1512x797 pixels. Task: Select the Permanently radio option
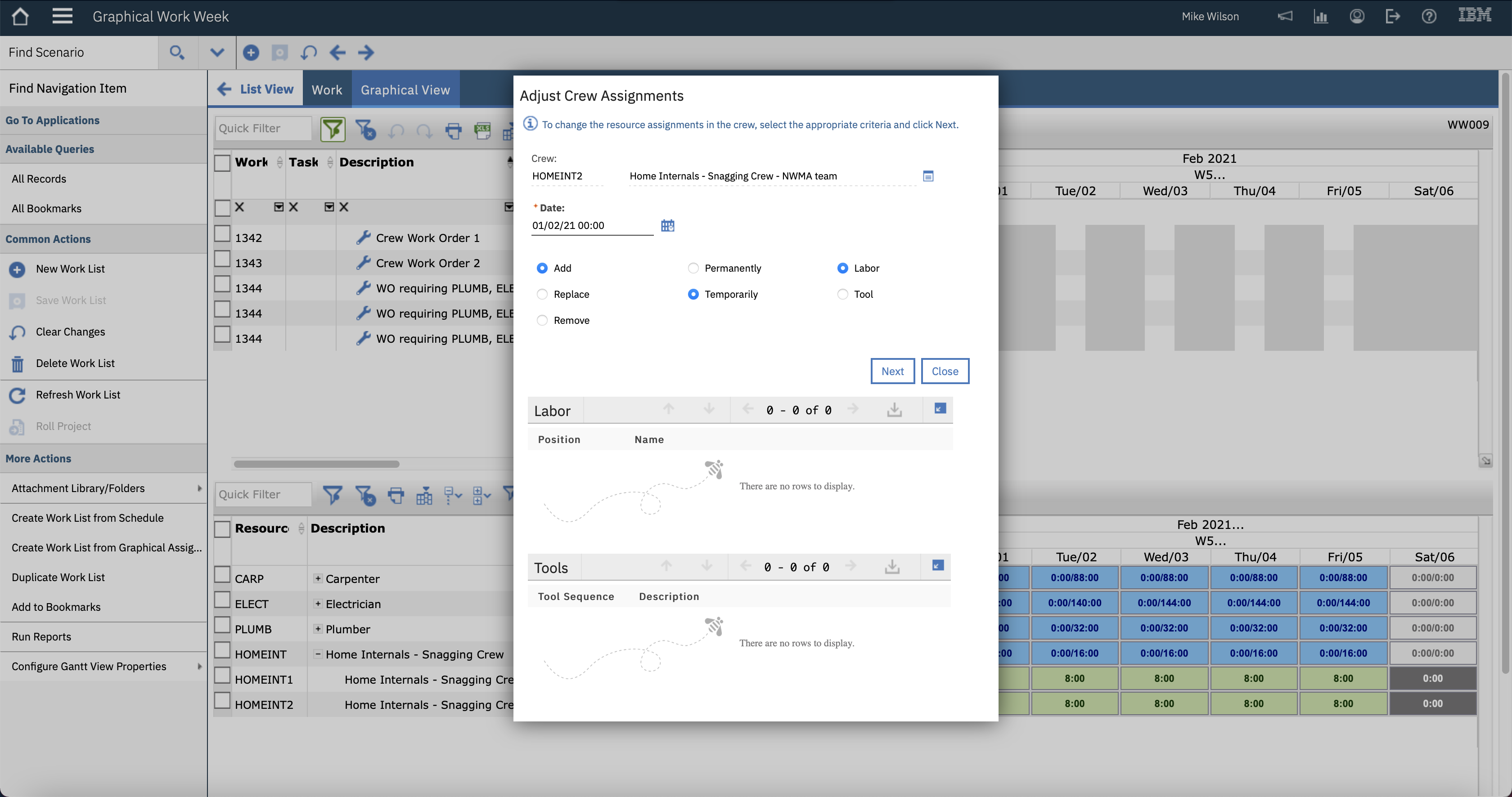tap(693, 268)
